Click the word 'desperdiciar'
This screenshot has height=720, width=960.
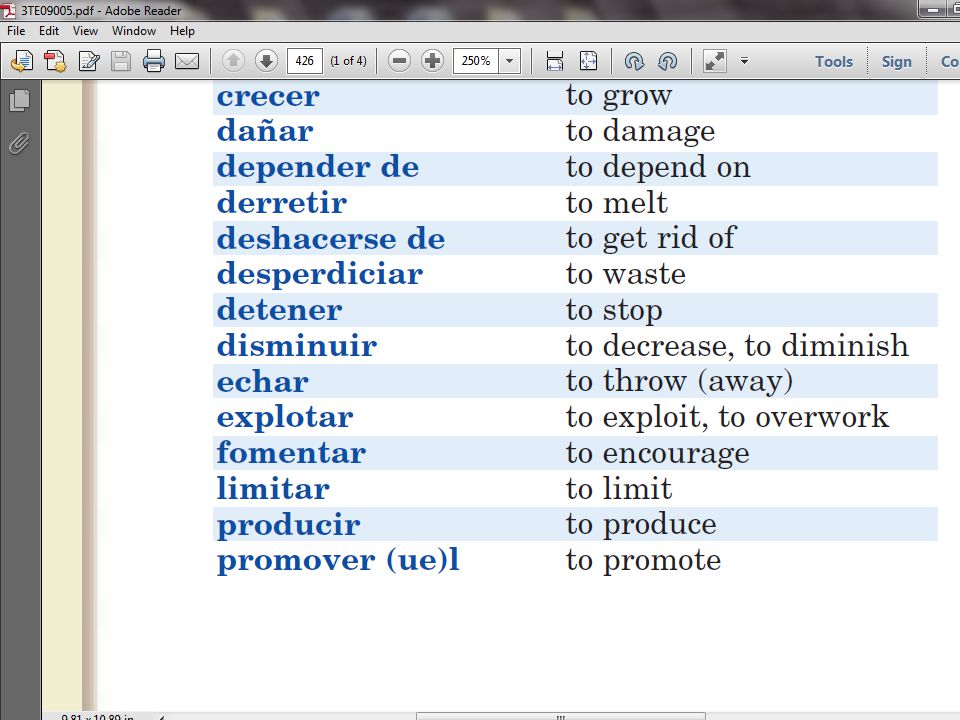click(x=320, y=275)
